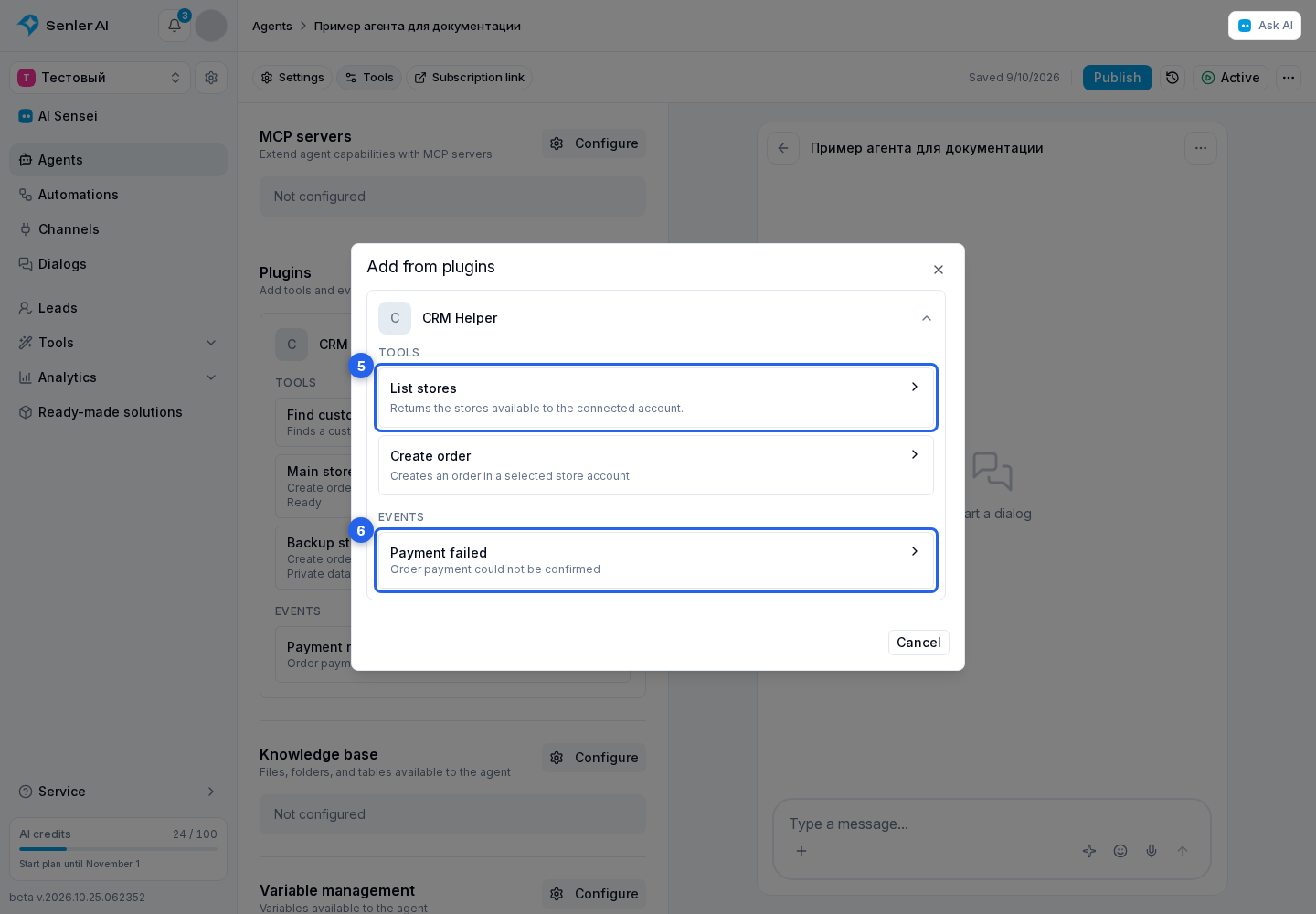1316x914 pixels.
Task: Click the AI credits progress bar
Action: pos(119,849)
